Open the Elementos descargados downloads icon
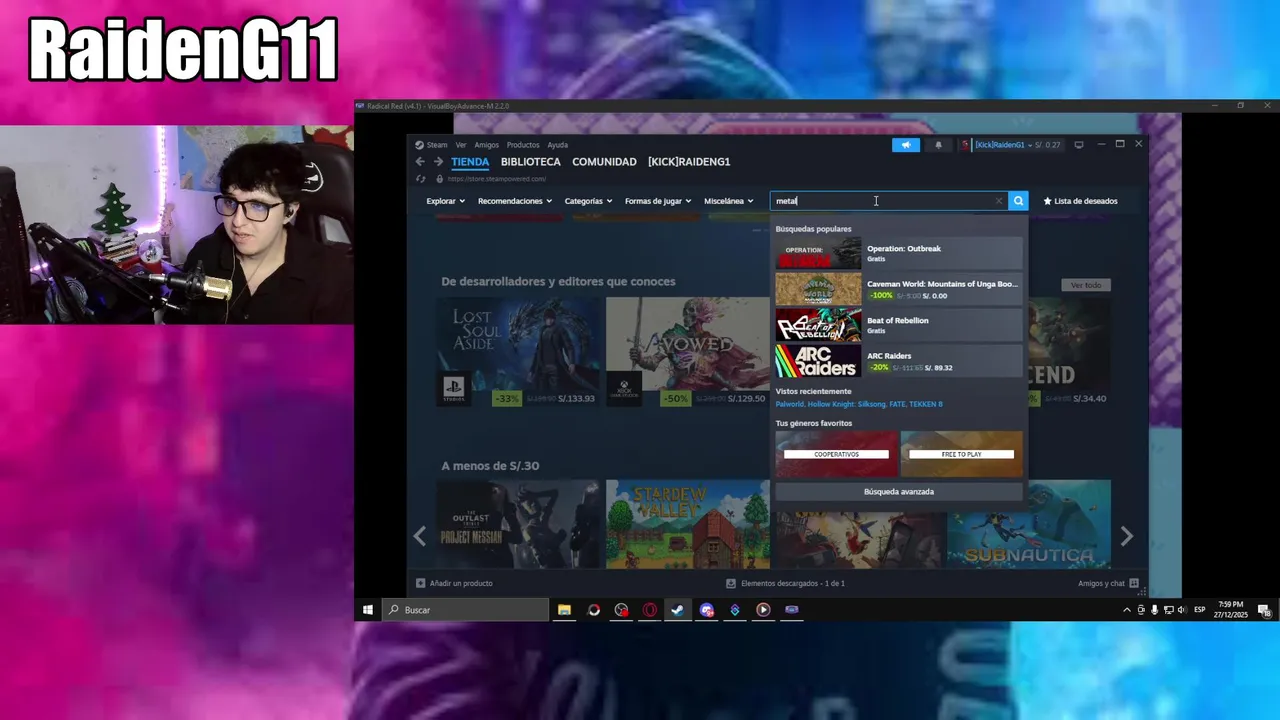This screenshot has width=1280, height=720. (x=731, y=583)
